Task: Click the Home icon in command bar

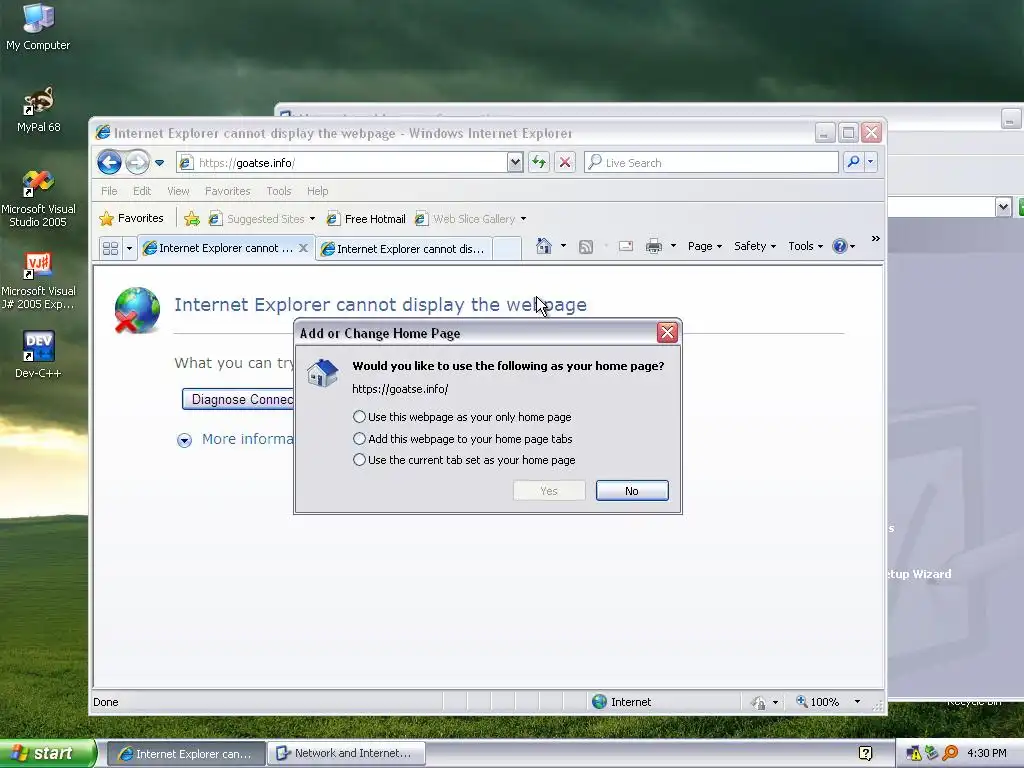Action: click(543, 246)
